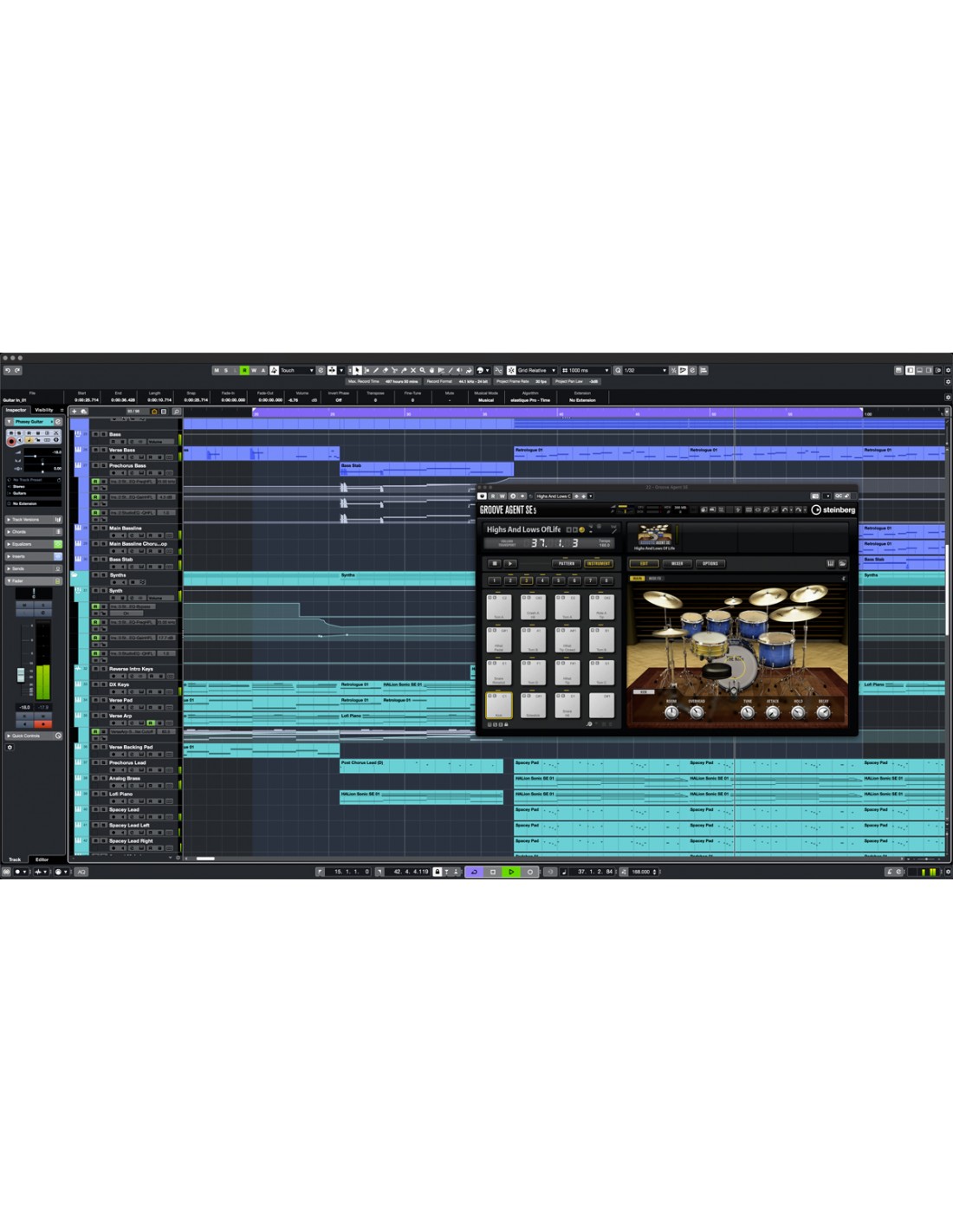Click the search tracks magnifier icon
This screenshot has width=953, height=1232.
[176, 411]
